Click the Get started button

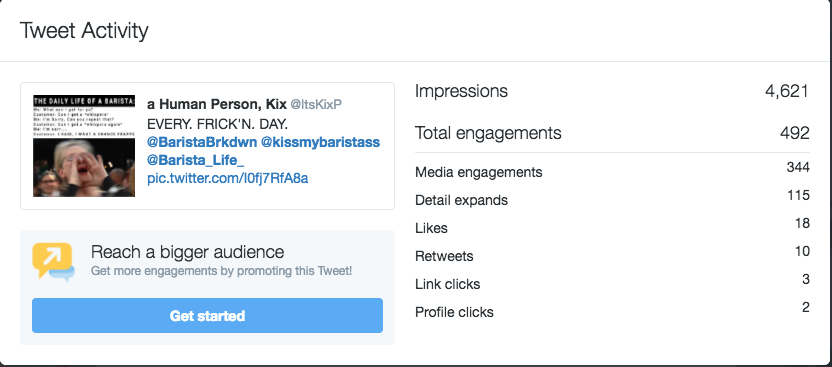207,316
